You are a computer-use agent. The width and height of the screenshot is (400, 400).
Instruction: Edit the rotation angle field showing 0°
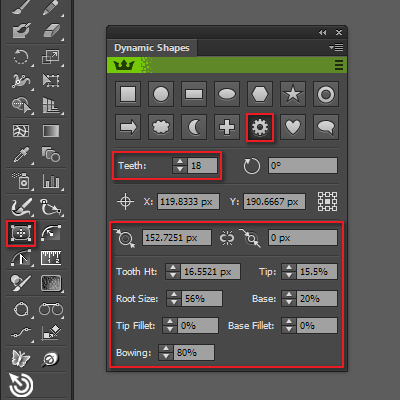pos(303,165)
